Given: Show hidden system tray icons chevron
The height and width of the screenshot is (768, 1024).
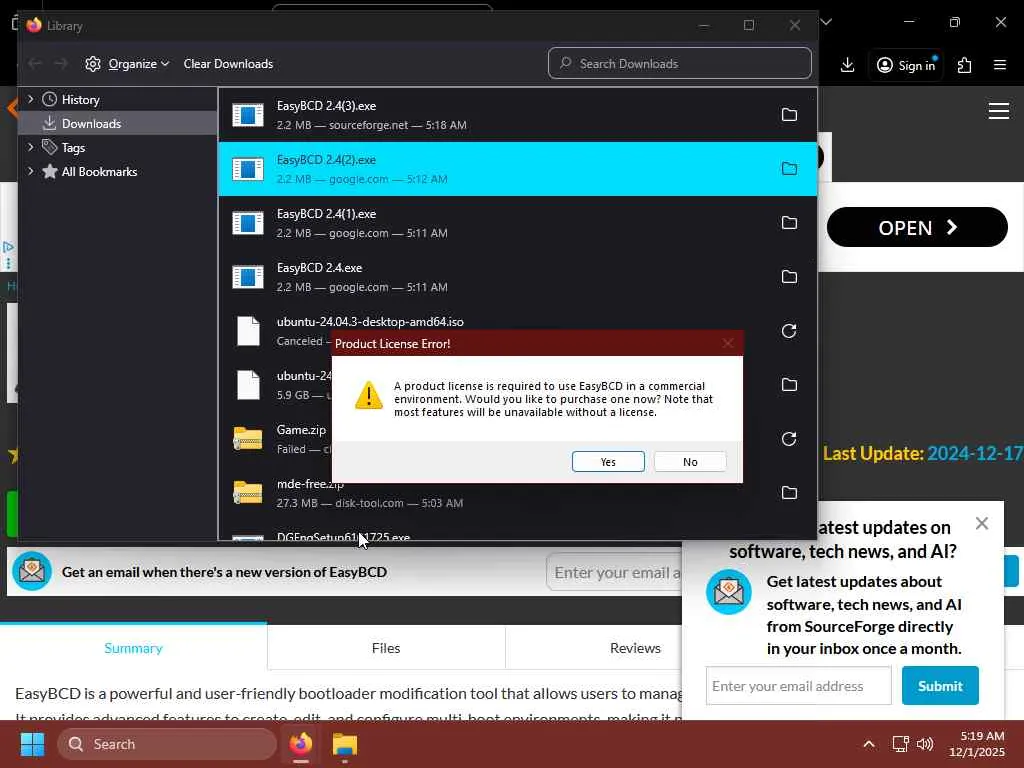Looking at the screenshot, I should pyautogui.click(x=869, y=744).
